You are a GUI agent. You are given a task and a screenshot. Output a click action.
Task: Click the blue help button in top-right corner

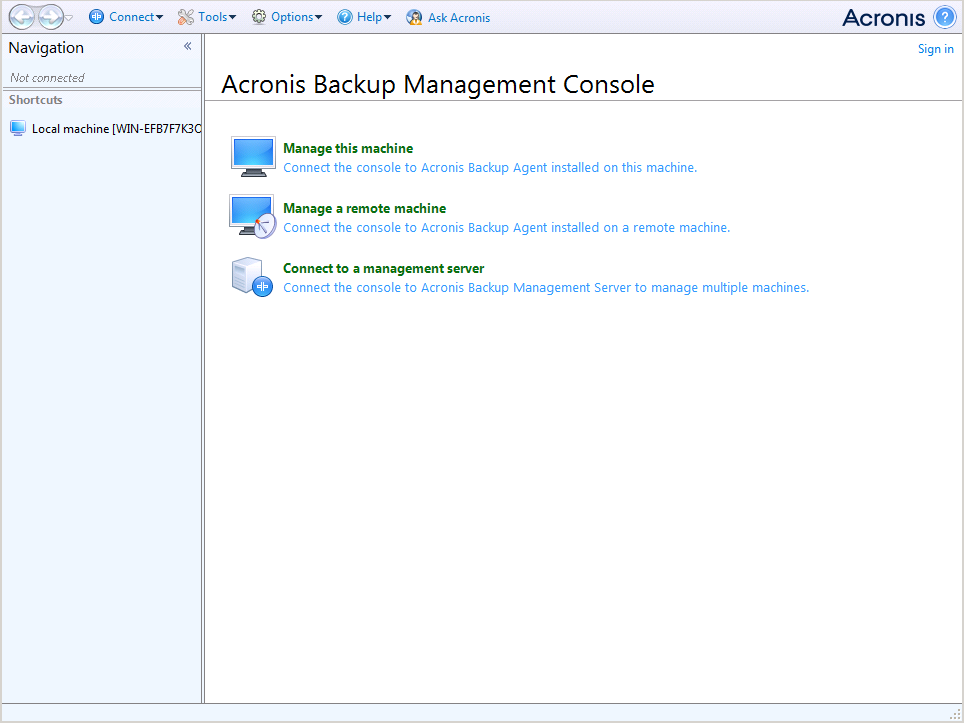[x=944, y=17]
